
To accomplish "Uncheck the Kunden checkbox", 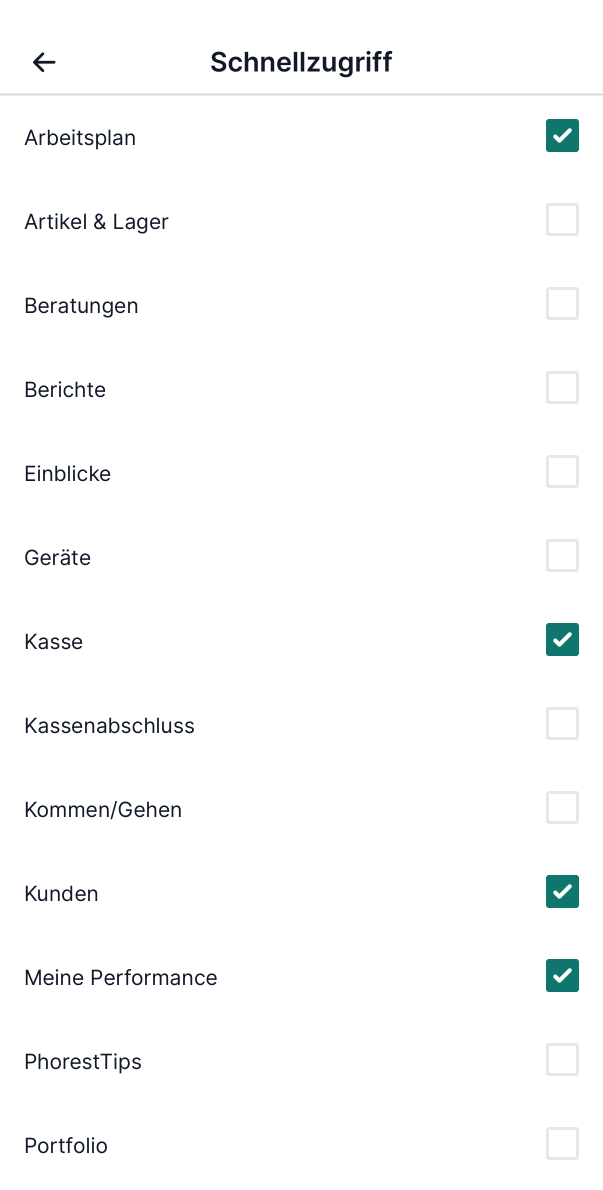I will point(562,892).
